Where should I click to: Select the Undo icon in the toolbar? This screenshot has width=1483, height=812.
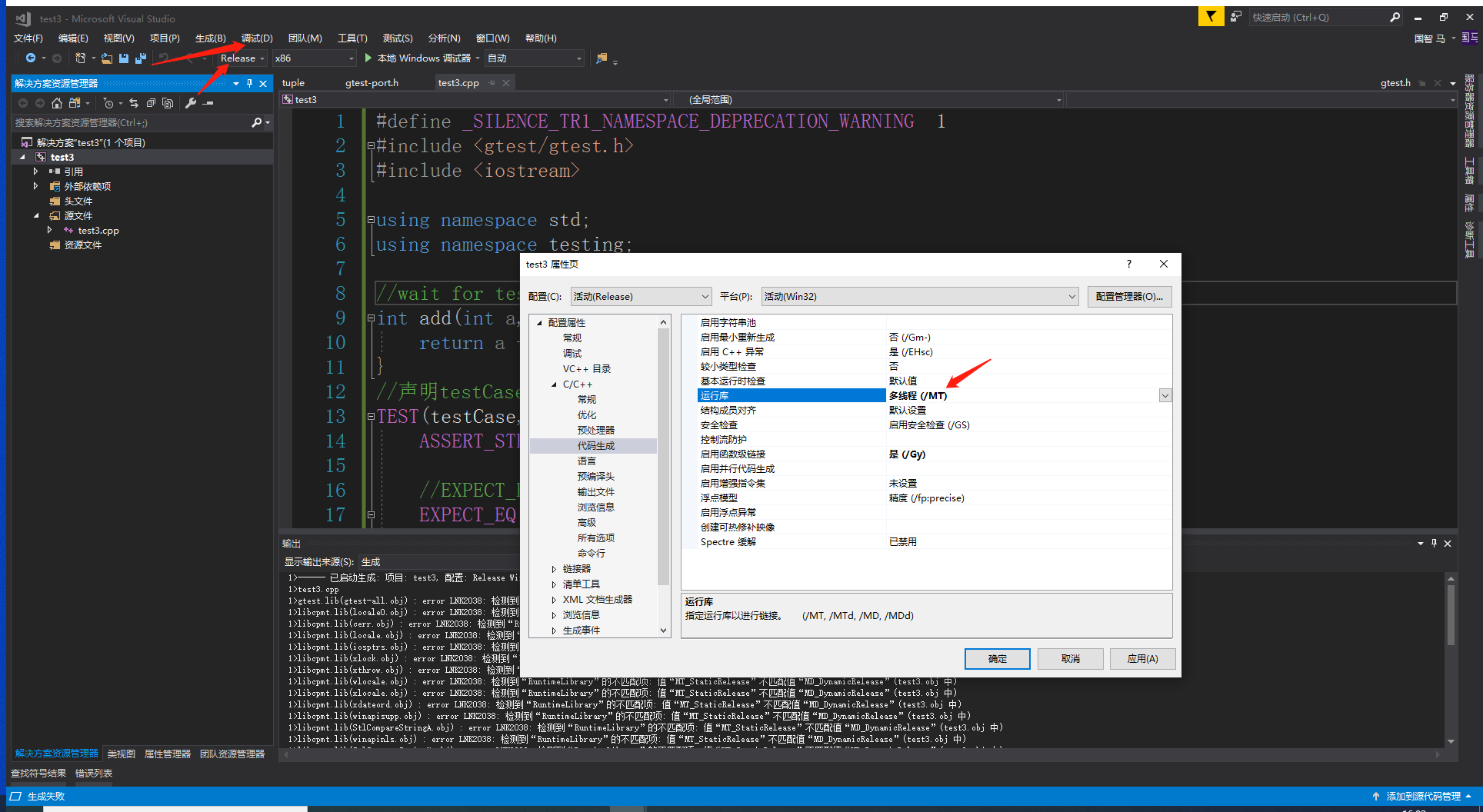coord(163,58)
